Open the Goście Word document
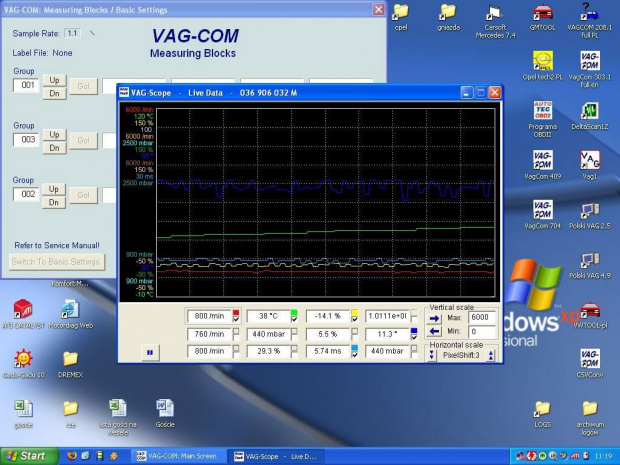The image size is (620, 465). pos(165,414)
